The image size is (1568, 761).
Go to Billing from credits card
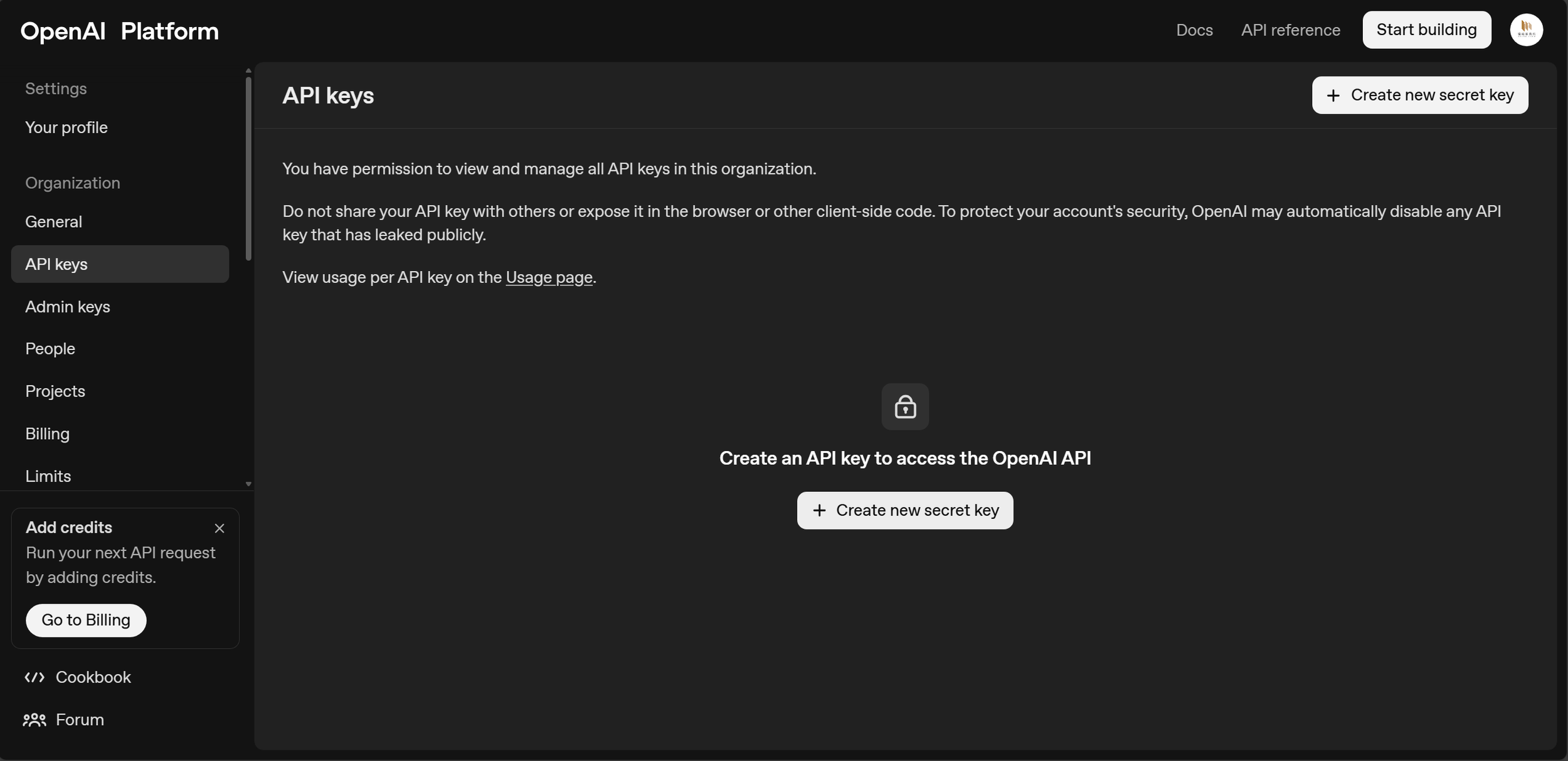click(x=86, y=620)
